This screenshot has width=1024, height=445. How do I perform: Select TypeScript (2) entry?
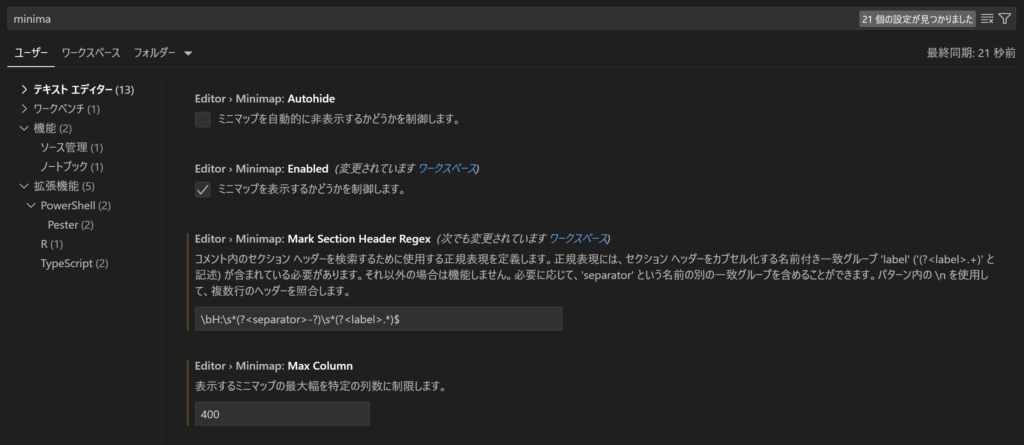(x=74, y=264)
